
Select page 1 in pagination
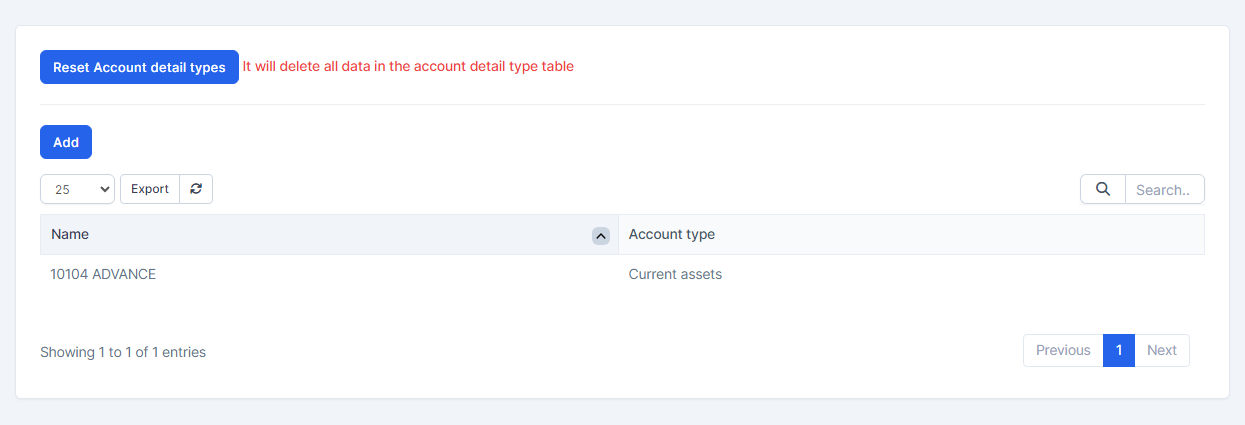[x=1119, y=350]
